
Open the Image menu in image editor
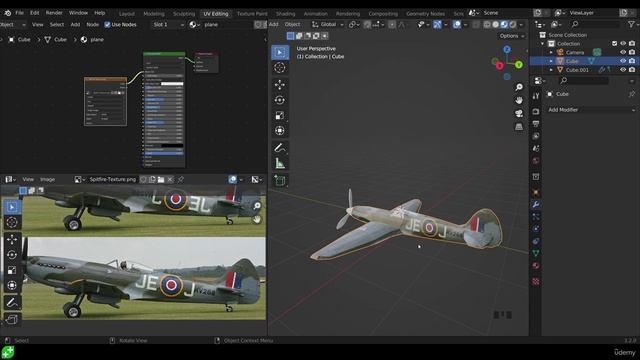(47, 179)
